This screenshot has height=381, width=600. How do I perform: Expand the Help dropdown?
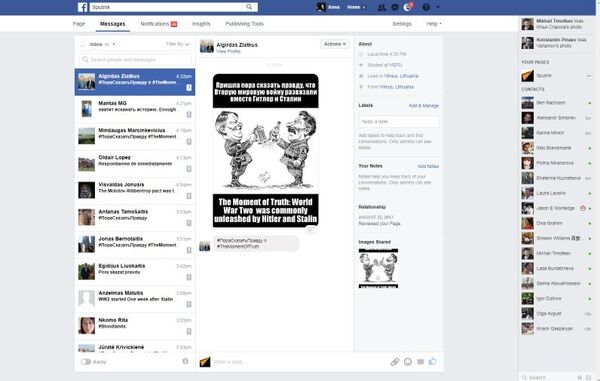pyautogui.click(x=434, y=24)
